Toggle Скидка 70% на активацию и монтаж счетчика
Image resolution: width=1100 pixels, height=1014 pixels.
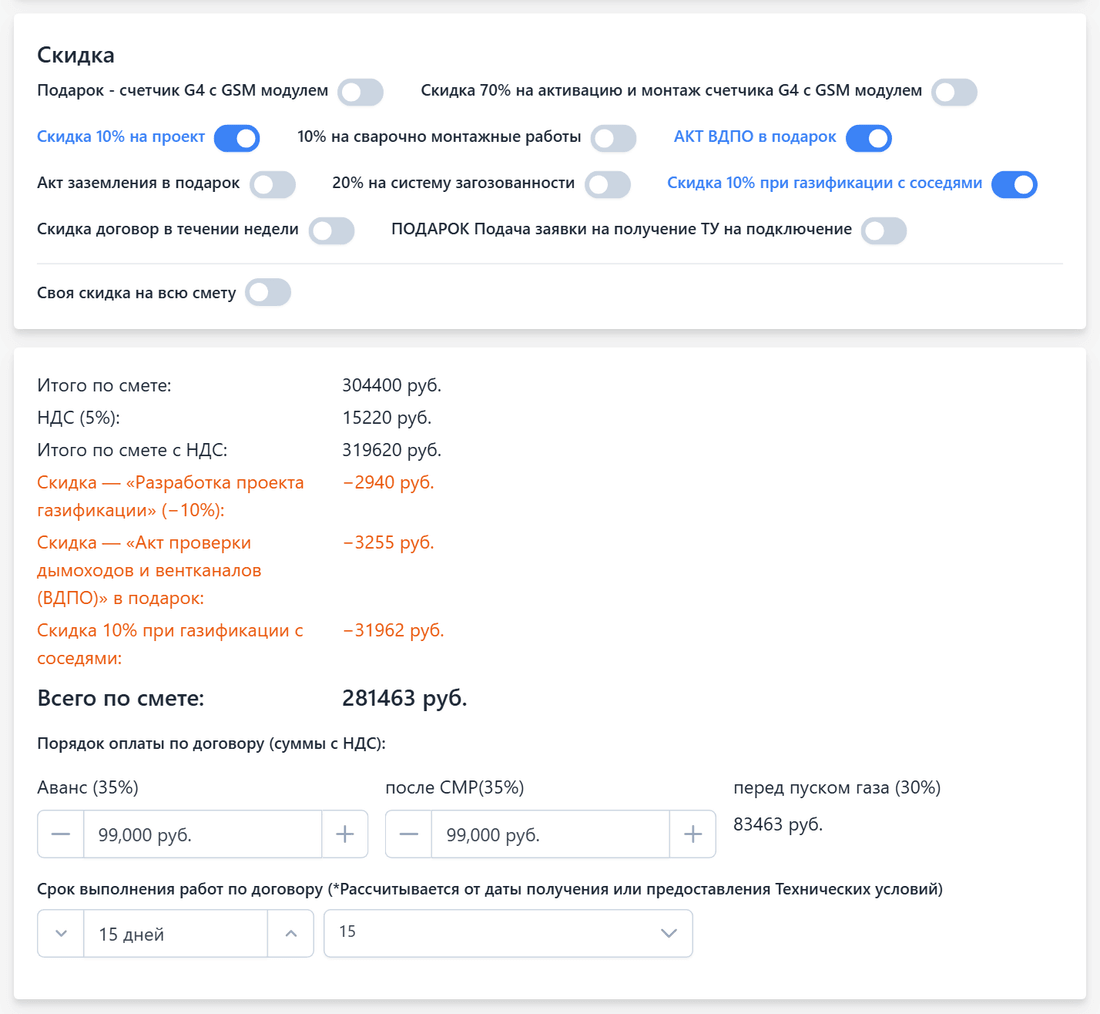tap(954, 92)
